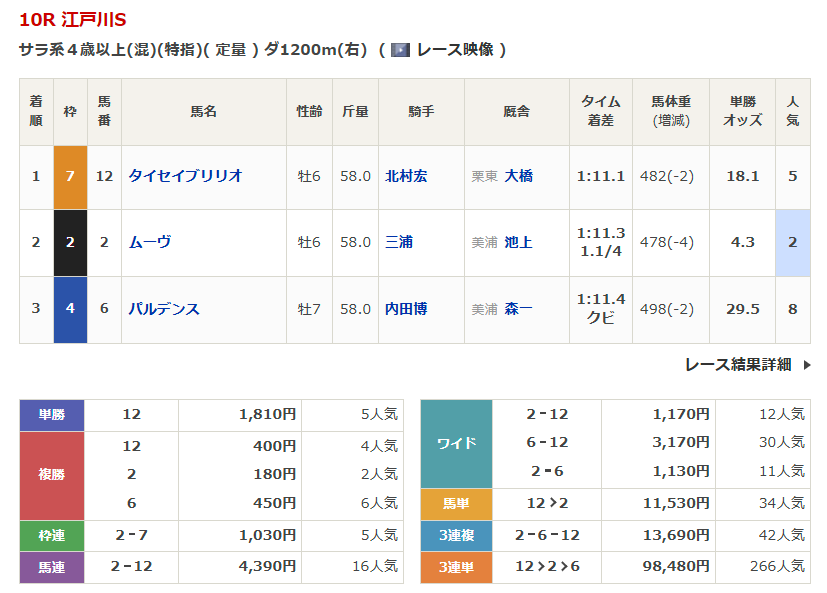Click the arrow beside レース結果詳細
Viewport: 827px width, 593px height.
pyautogui.click(x=807, y=365)
